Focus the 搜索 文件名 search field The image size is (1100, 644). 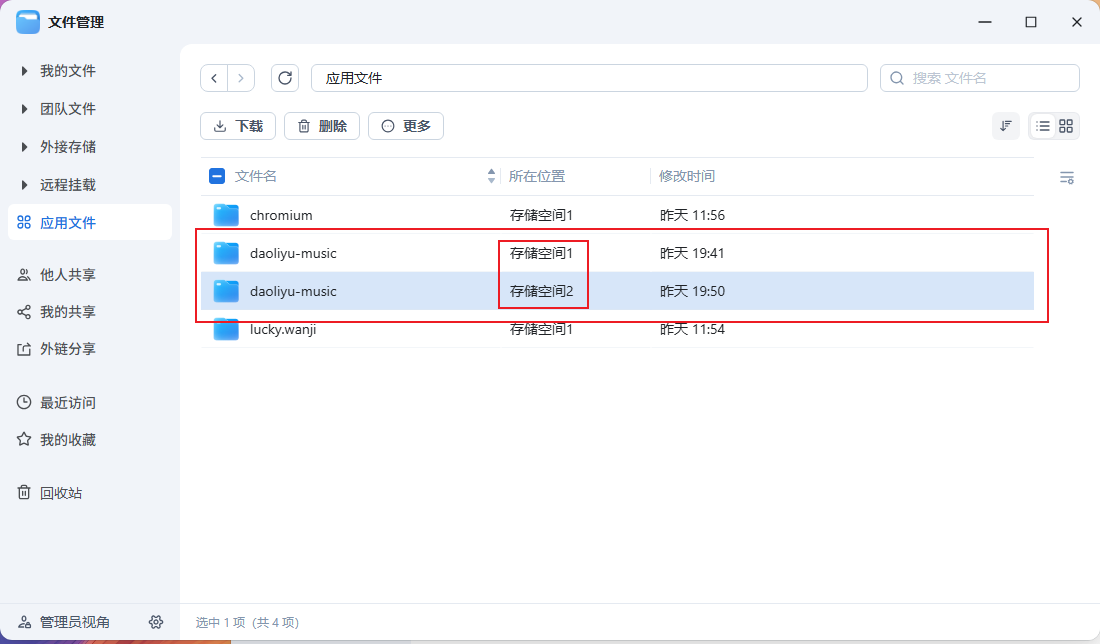pos(980,78)
